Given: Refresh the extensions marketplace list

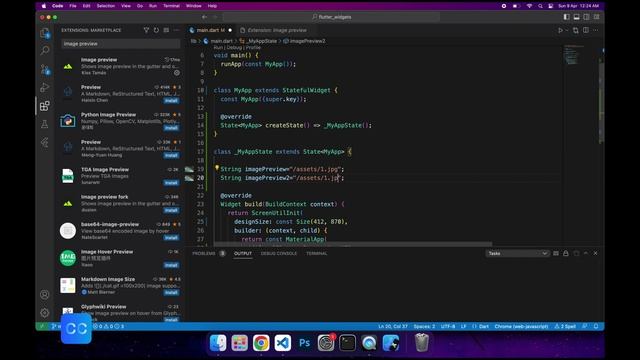Looking at the screenshot, I should click(156, 30).
